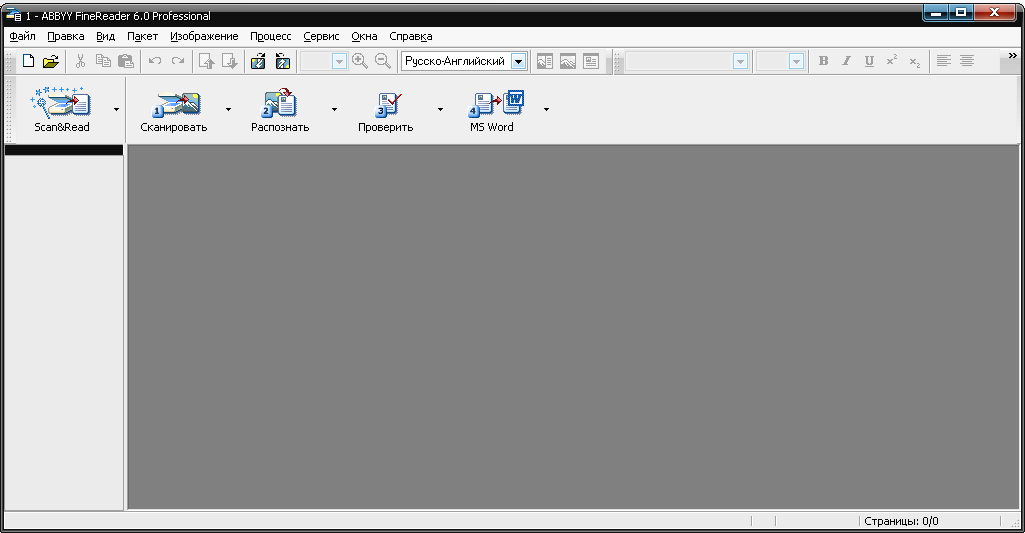Expand the Распознать dropdown arrow

(x=334, y=109)
